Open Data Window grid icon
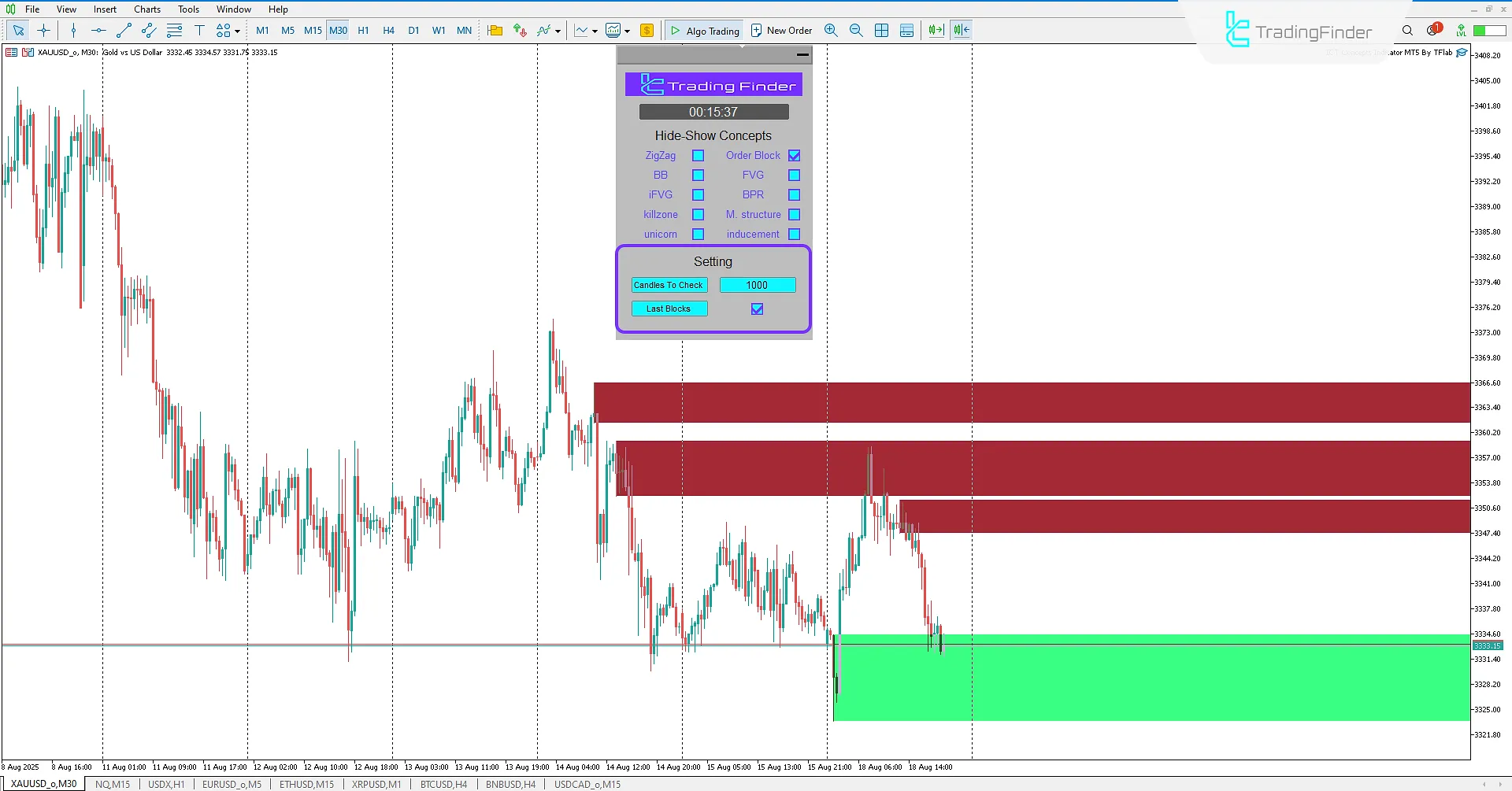This screenshot has width=1512, height=791. 907,30
